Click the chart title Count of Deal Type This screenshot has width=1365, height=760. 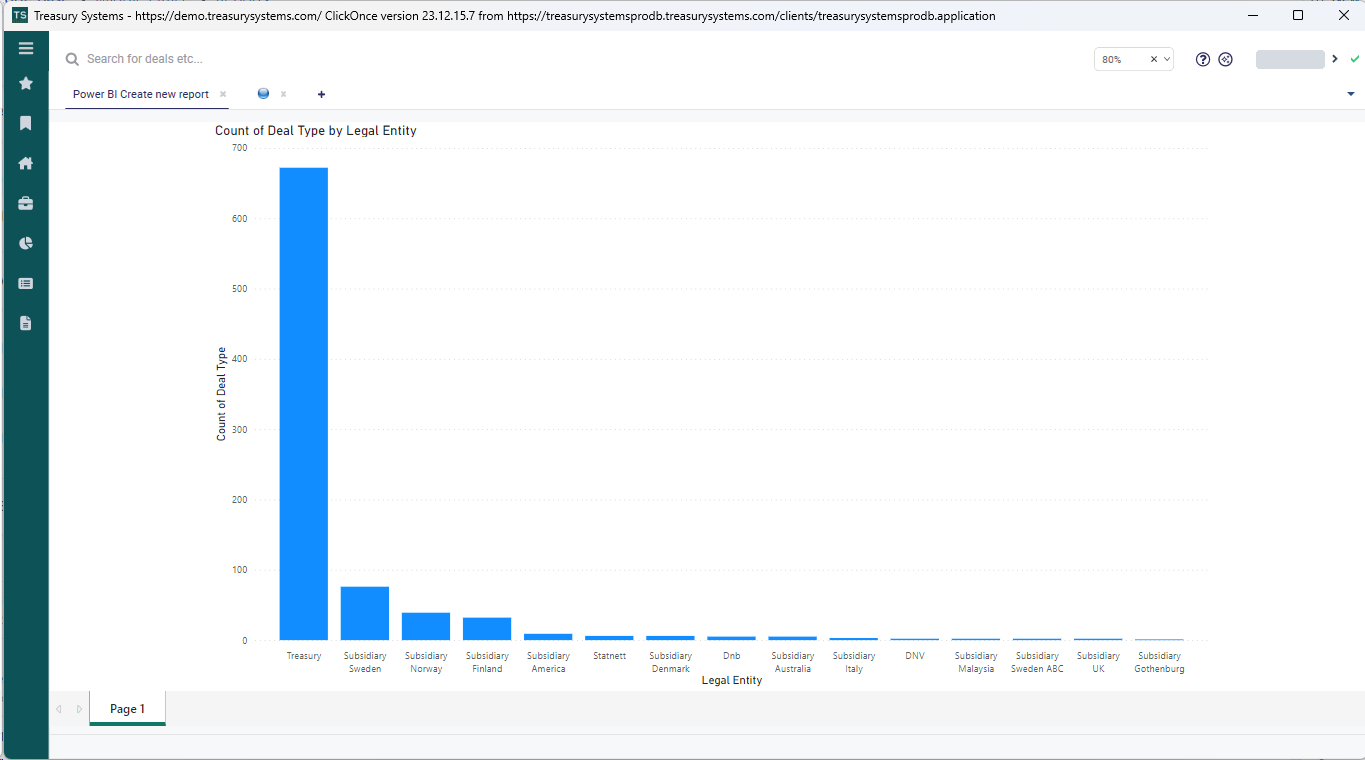[x=315, y=131]
